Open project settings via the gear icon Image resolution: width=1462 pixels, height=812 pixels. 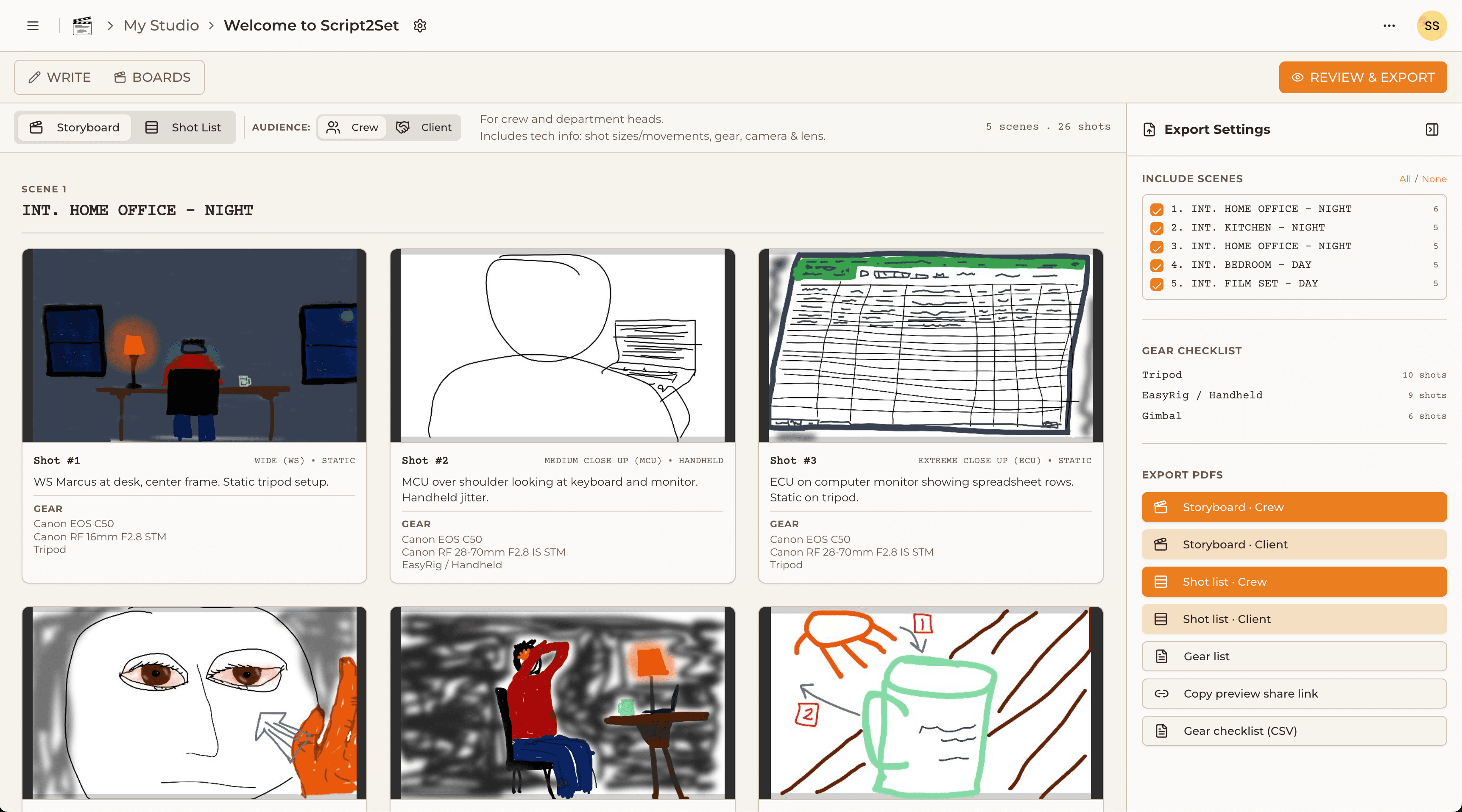tap(420, 25)
